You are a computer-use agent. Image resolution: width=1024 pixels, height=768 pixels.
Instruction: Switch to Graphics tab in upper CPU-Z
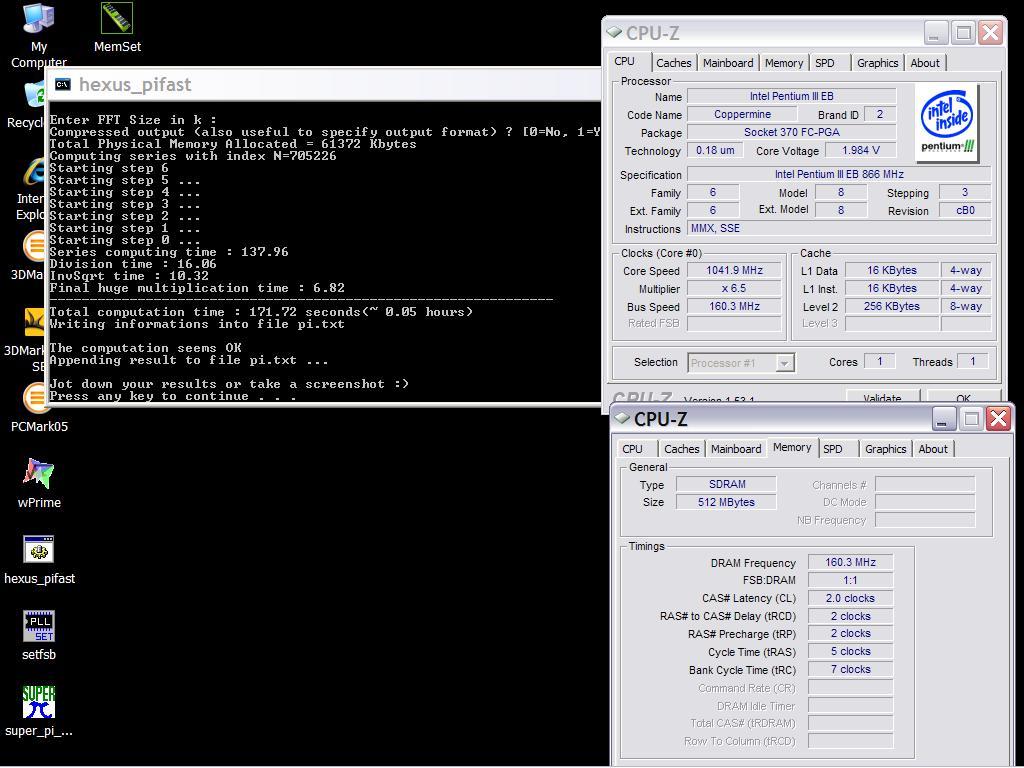point(878,63)
